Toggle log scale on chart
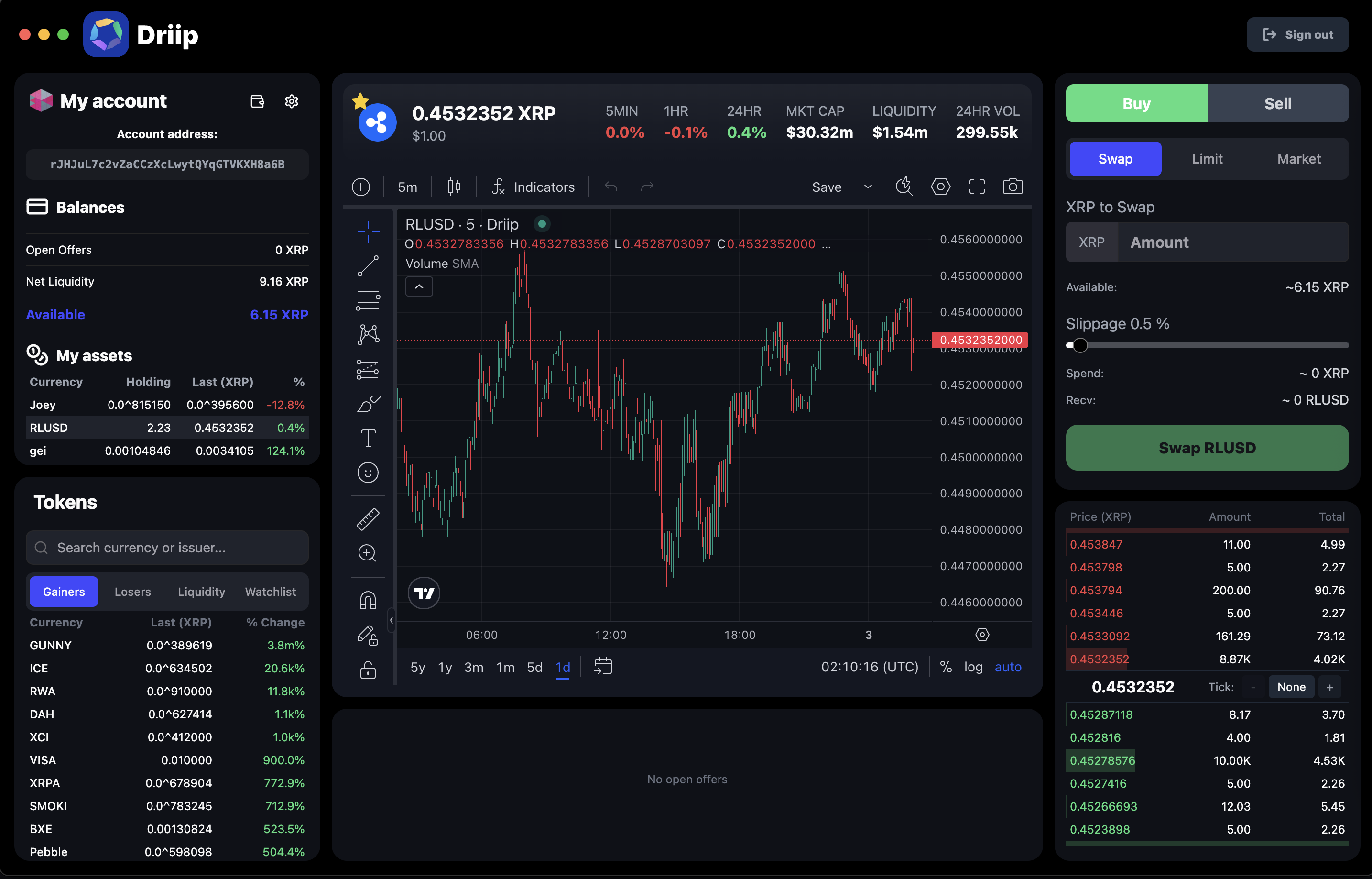Image resolution: width=1372 pixels, height=879 pixels. tap(974, 667)
